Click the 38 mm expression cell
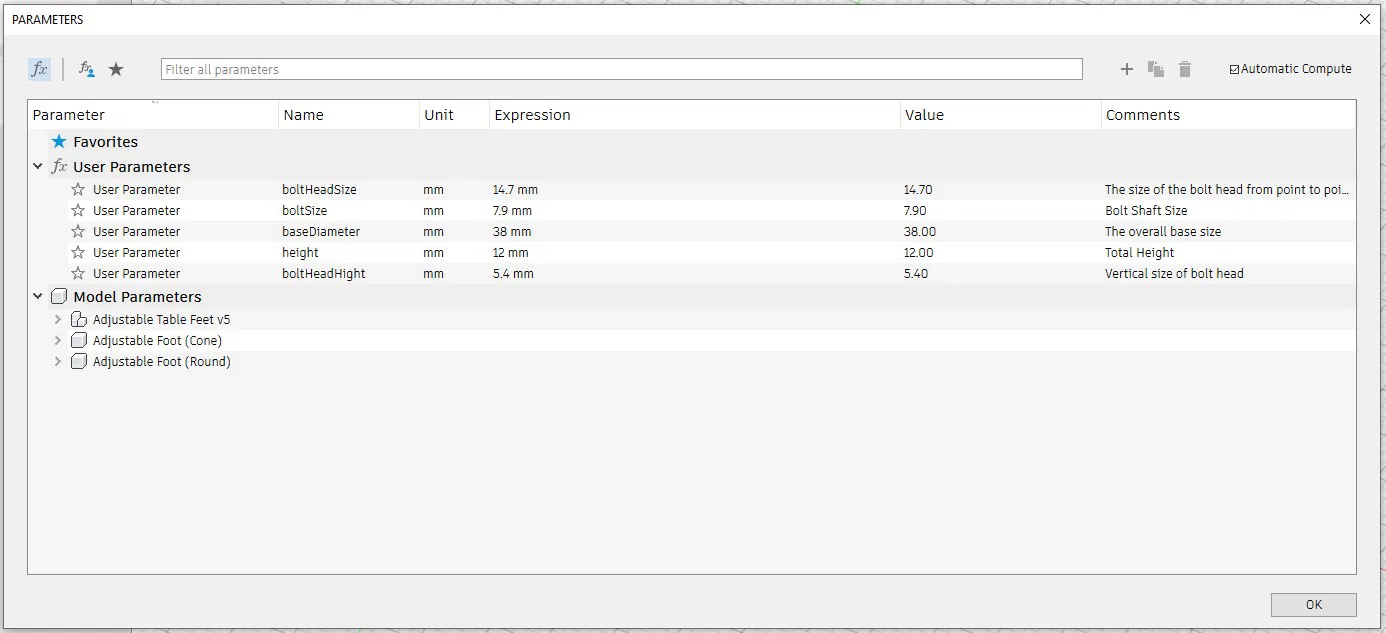The height and width of the screenshot is (633, 1386). 512,231
